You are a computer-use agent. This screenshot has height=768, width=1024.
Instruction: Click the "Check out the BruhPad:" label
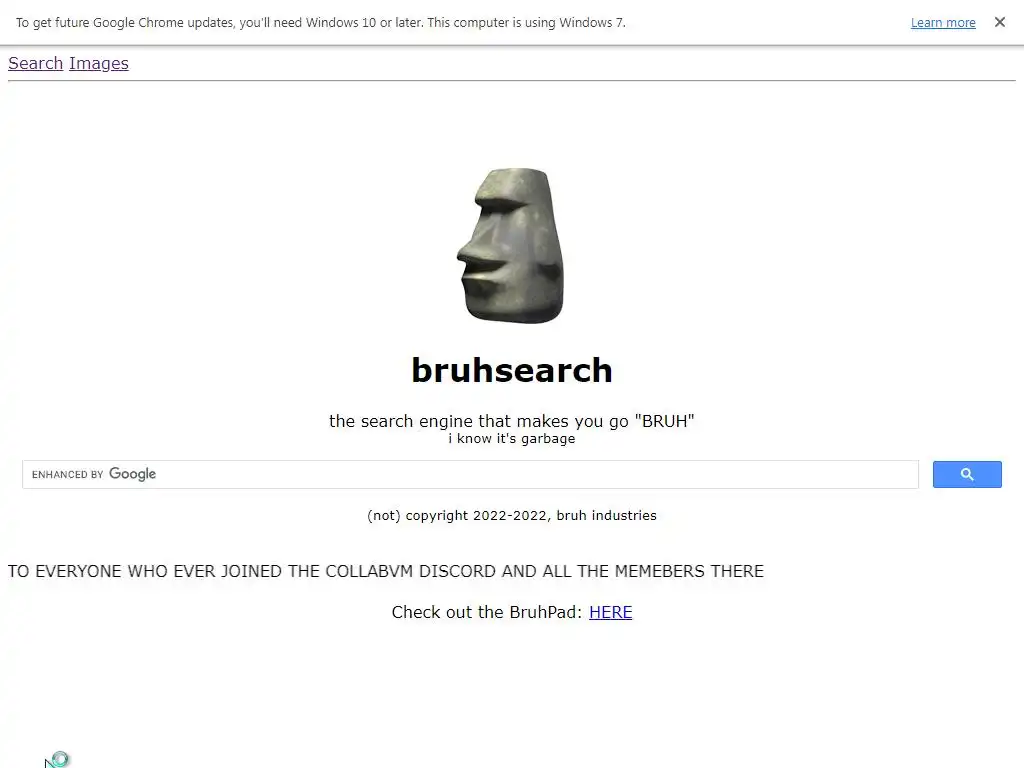487,612
